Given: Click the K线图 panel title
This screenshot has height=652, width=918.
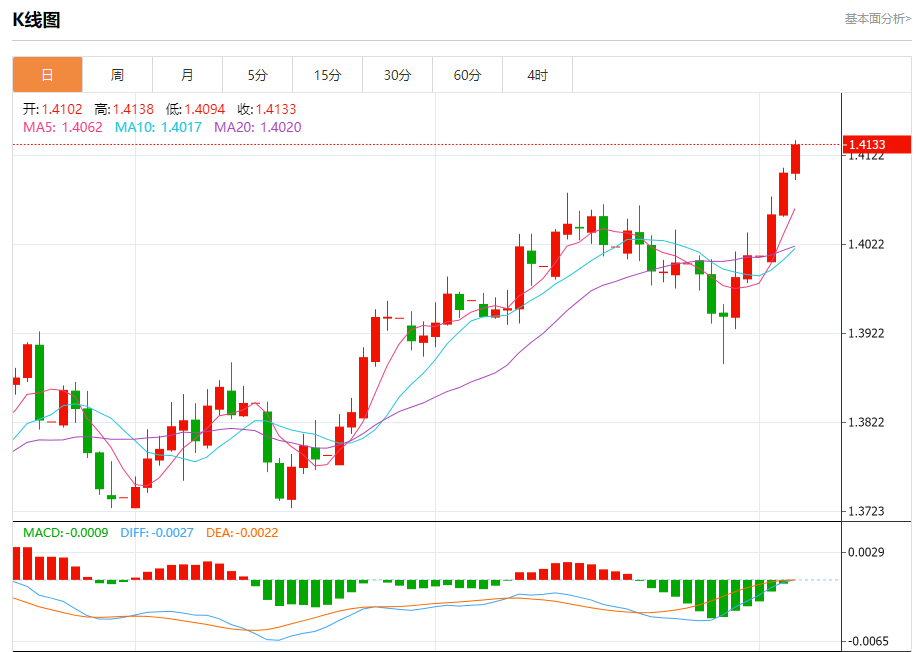Looking at the screenshot, I should [36, 19].
